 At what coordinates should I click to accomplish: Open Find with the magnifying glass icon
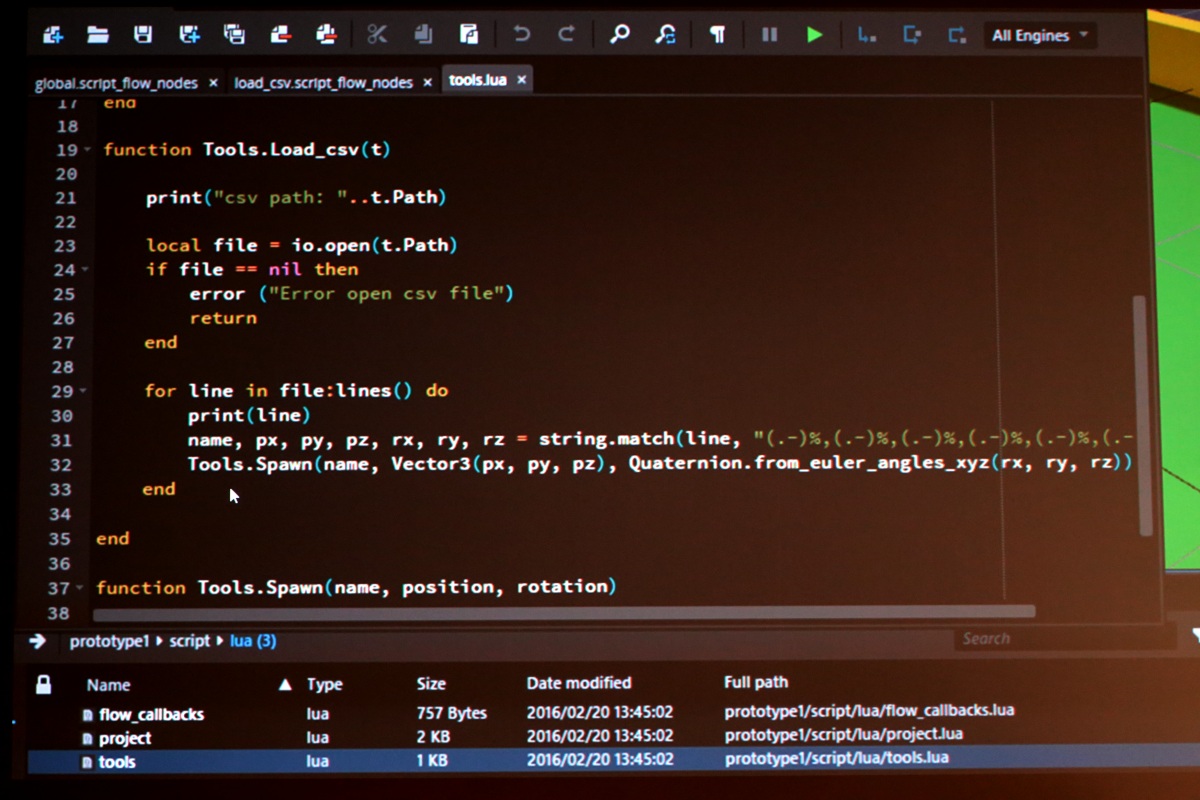(620, 35)
